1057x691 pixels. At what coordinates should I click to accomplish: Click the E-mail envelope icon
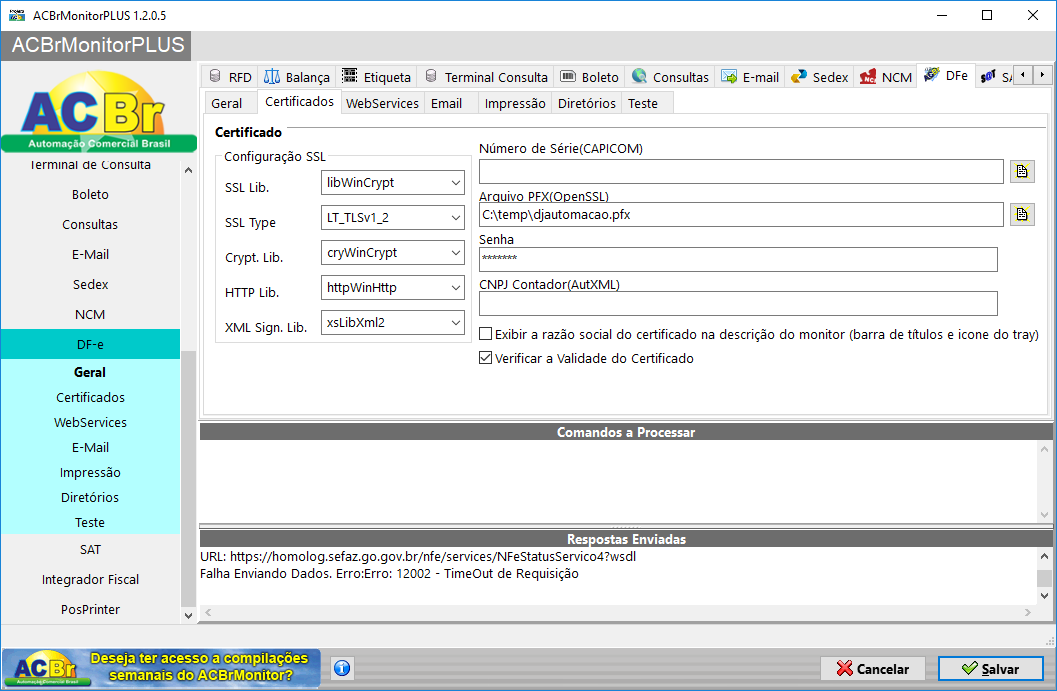(x=729, y=76)
